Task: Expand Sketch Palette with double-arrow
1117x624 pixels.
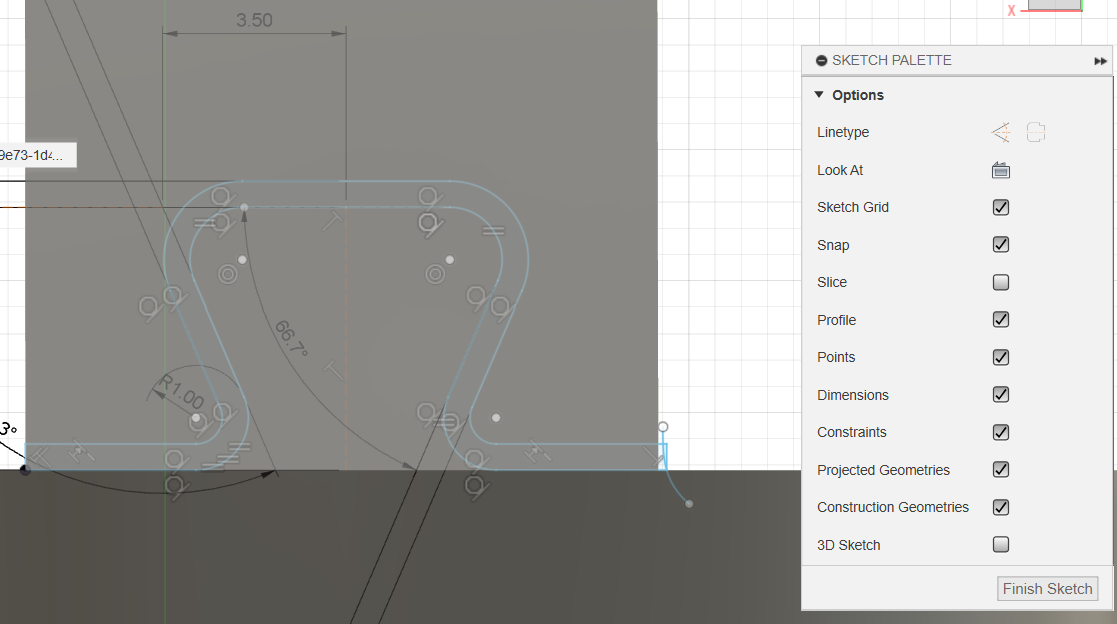Action: 1101,61
